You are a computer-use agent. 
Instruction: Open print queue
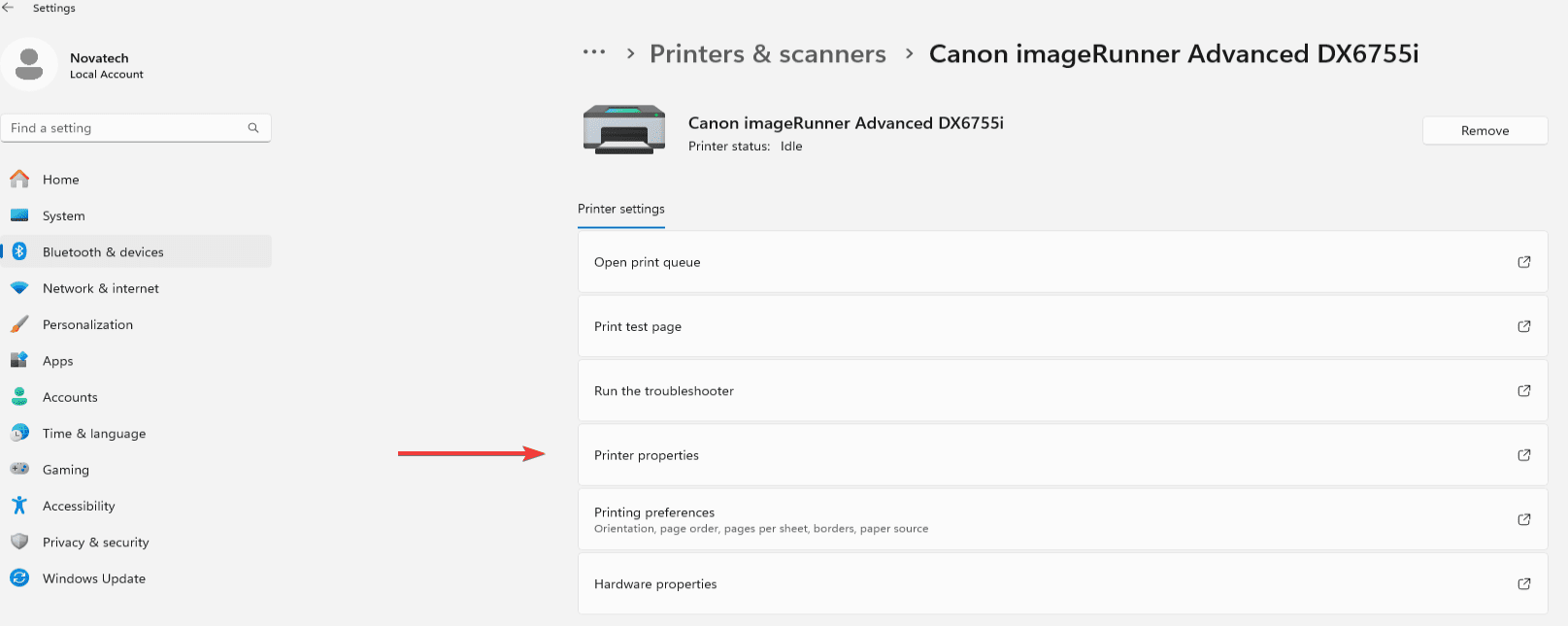(x=1062, y=262)
